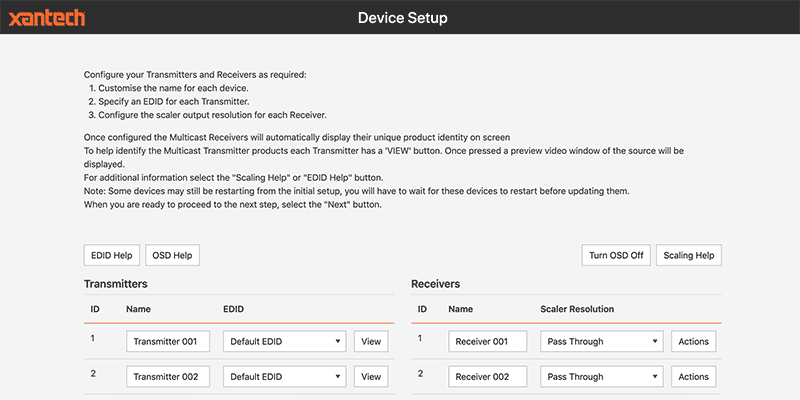Edit the Receiver 001 name field
This screenshot has width=800, height=400.
point(489,342)
